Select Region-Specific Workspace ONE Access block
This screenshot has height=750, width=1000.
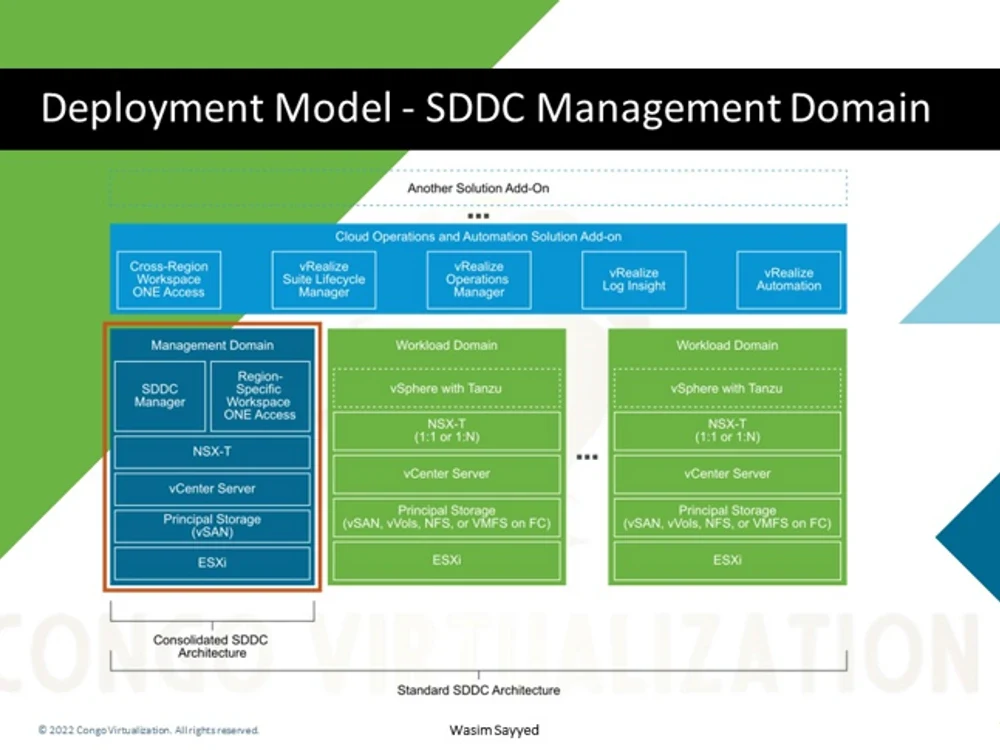click(261, 396)
